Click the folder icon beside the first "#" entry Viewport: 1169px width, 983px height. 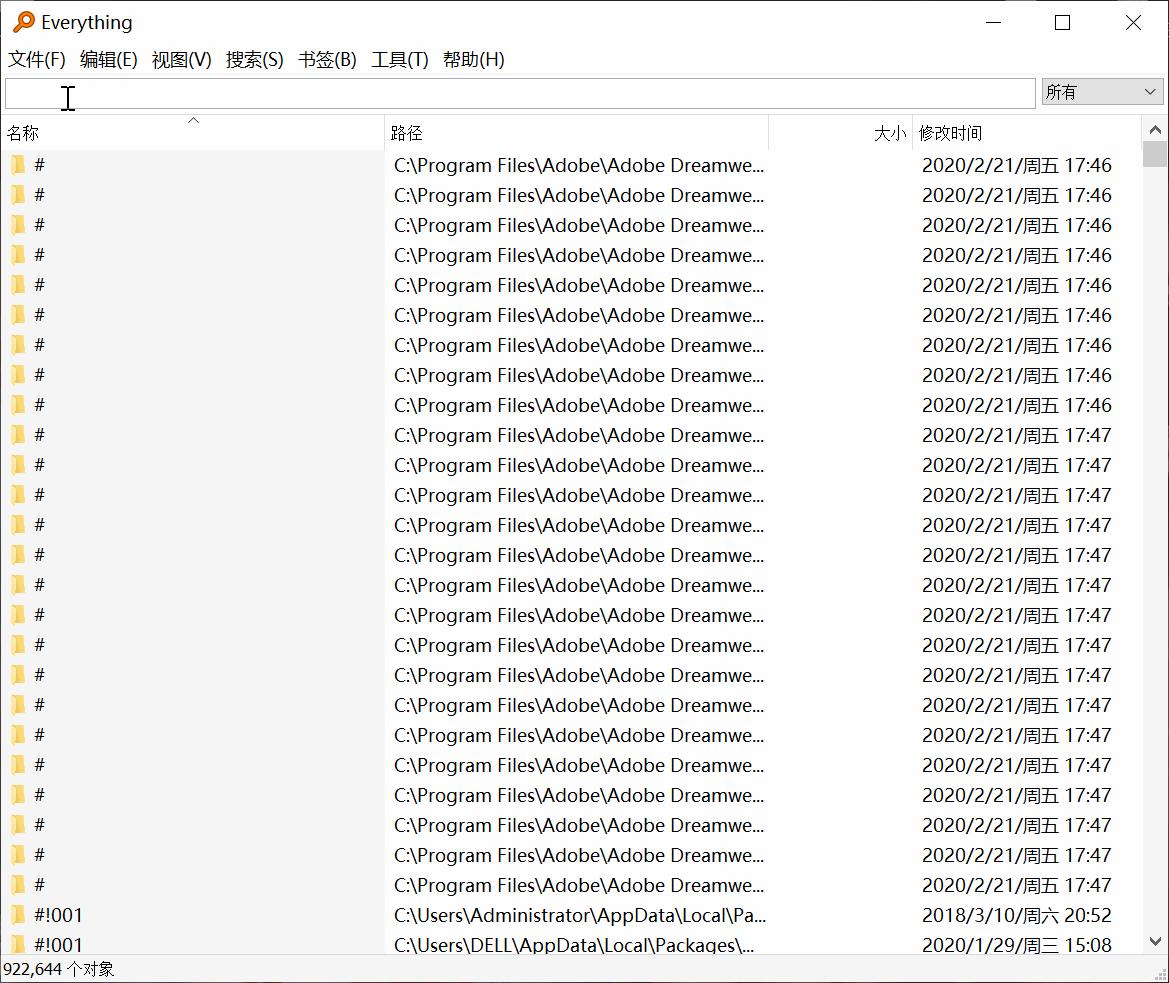point(19,164)
